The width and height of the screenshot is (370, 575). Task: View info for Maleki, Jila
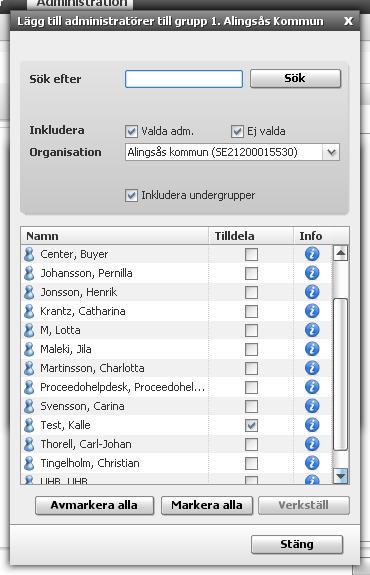312,349
